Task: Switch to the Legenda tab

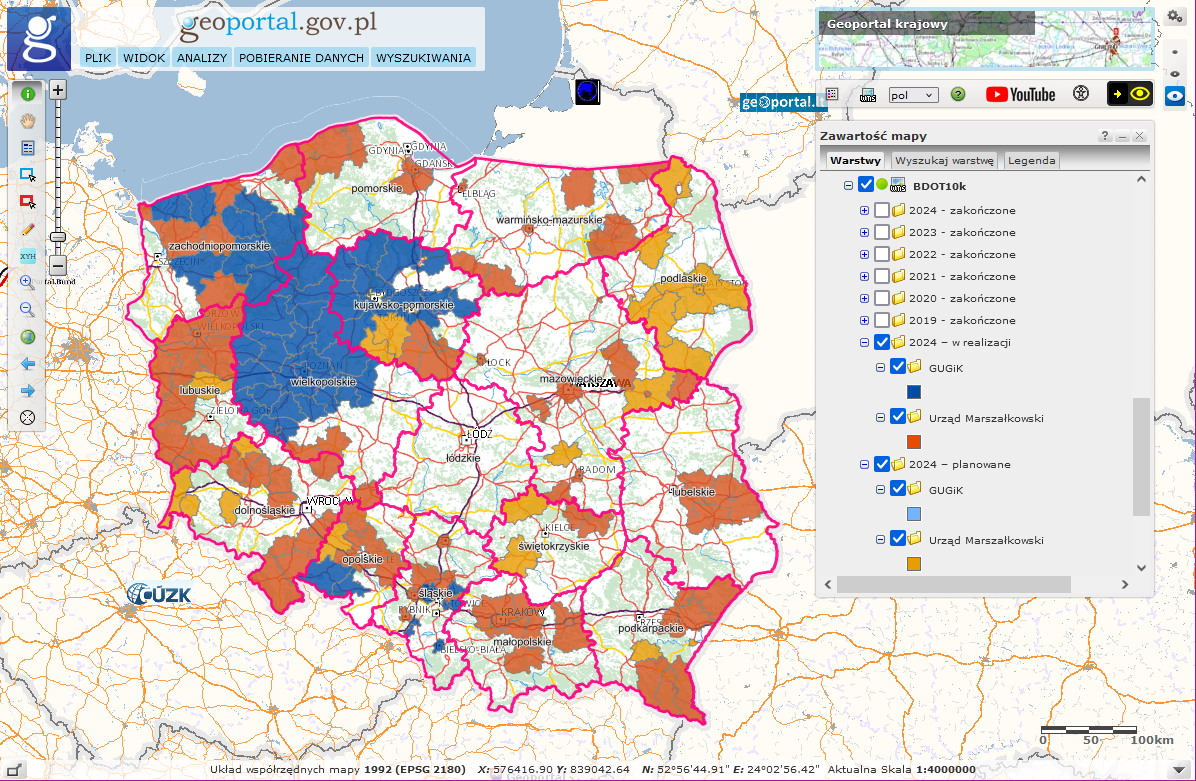Action: [1031, 160]
